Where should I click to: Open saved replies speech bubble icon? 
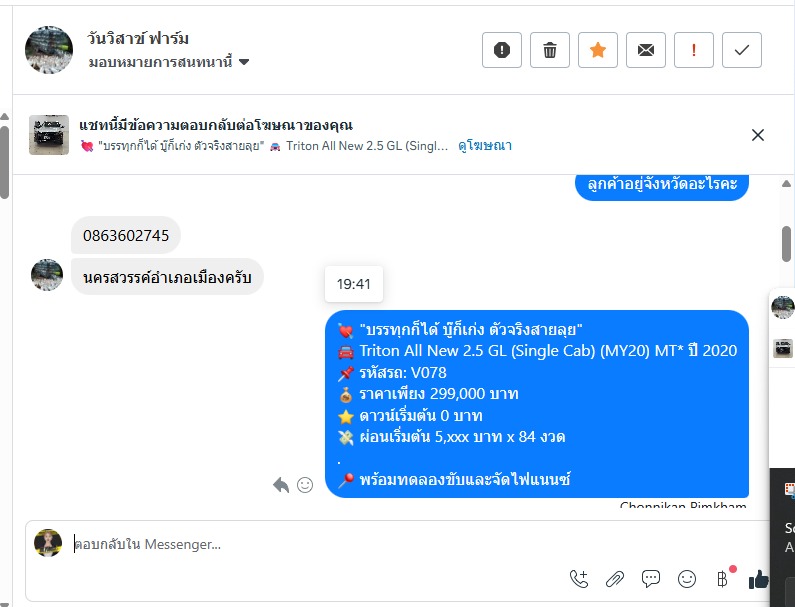point(651,579)
